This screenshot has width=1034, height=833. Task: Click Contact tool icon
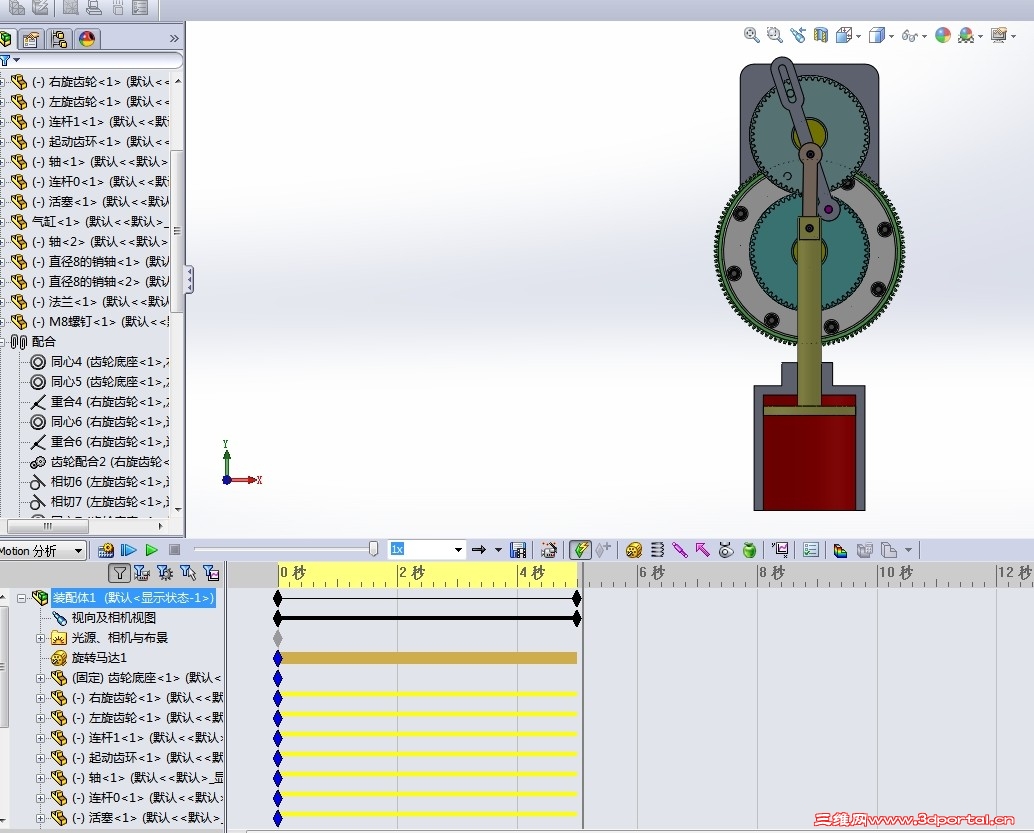coord(726,549)
